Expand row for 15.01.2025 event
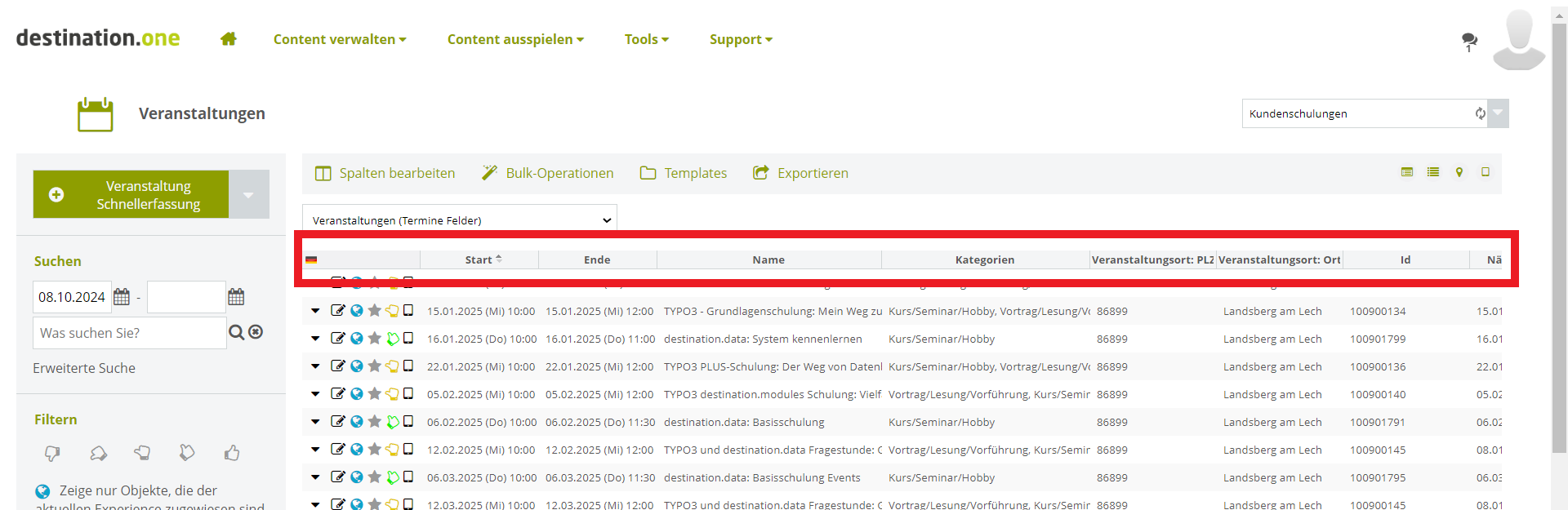Screen dimensions: 1568x510 [x=315, y=311]
